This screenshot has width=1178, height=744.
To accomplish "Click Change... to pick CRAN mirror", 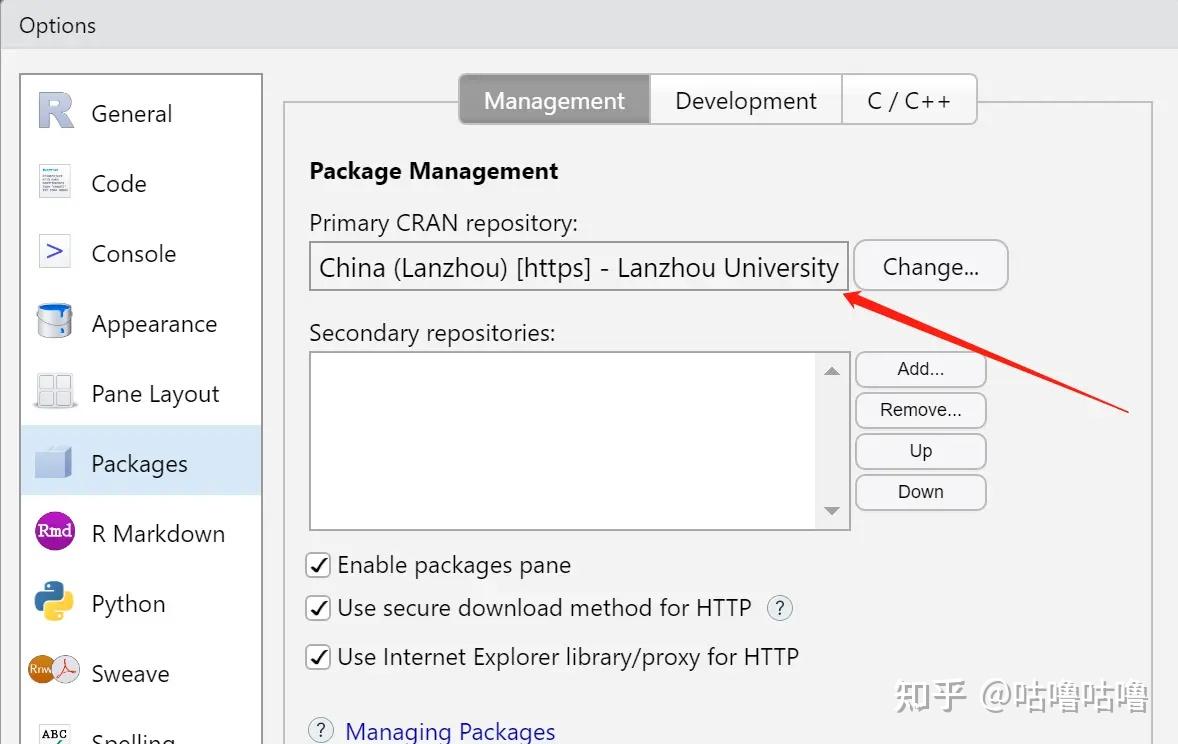I will [x=930, y=266].
